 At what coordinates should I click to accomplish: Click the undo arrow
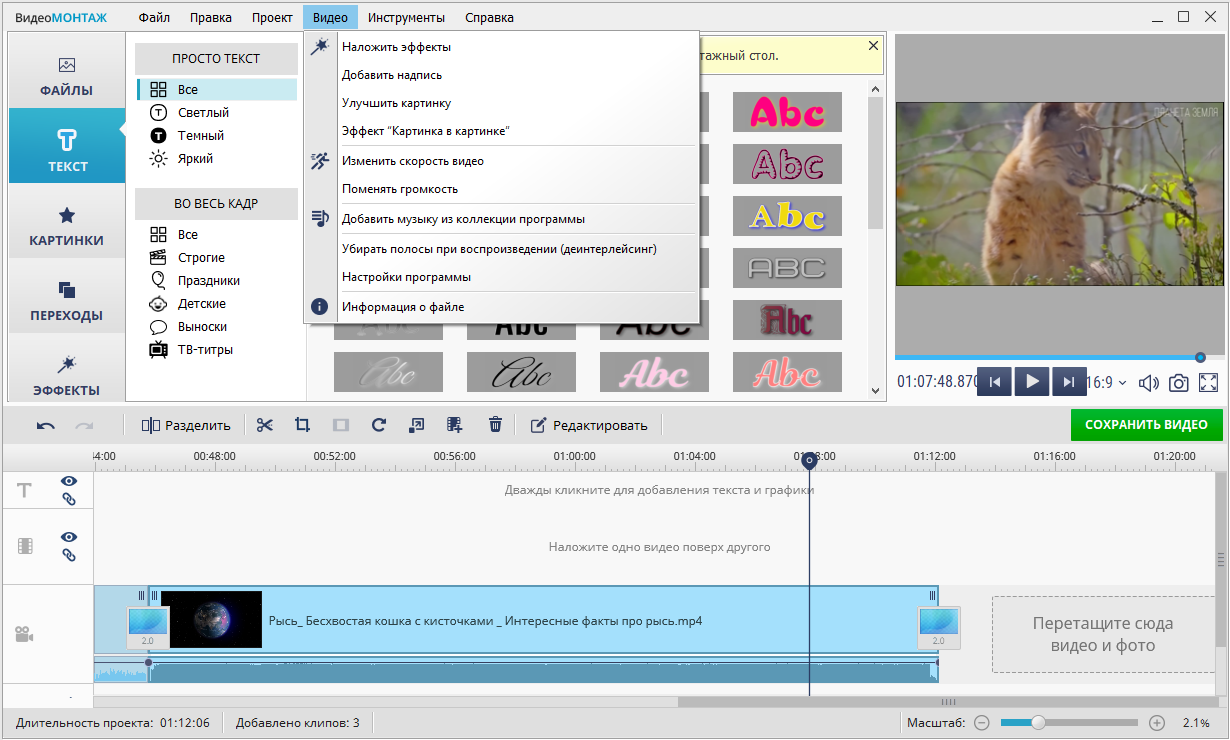point(46,425)
